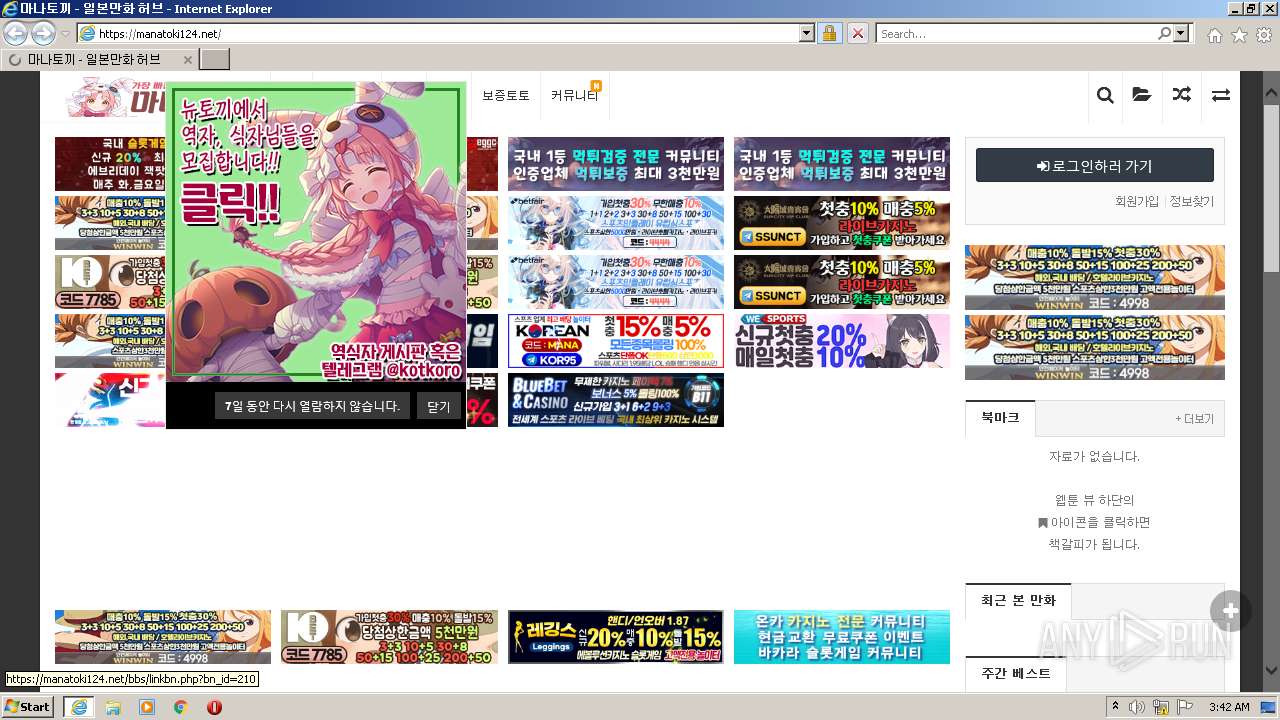Click the Internet Explorer taskbar icon

coord(78,706)
